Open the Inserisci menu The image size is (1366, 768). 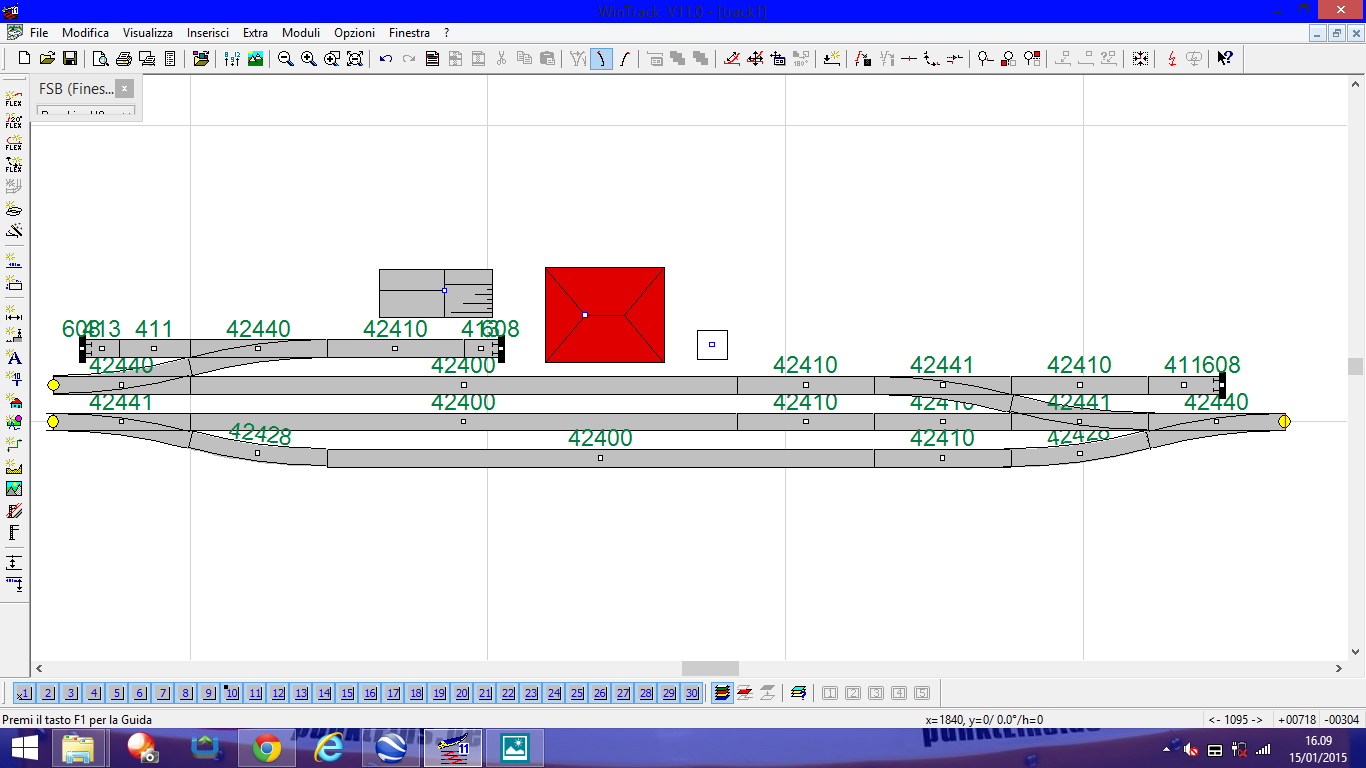pyautogui.click(x=208, y=33)
